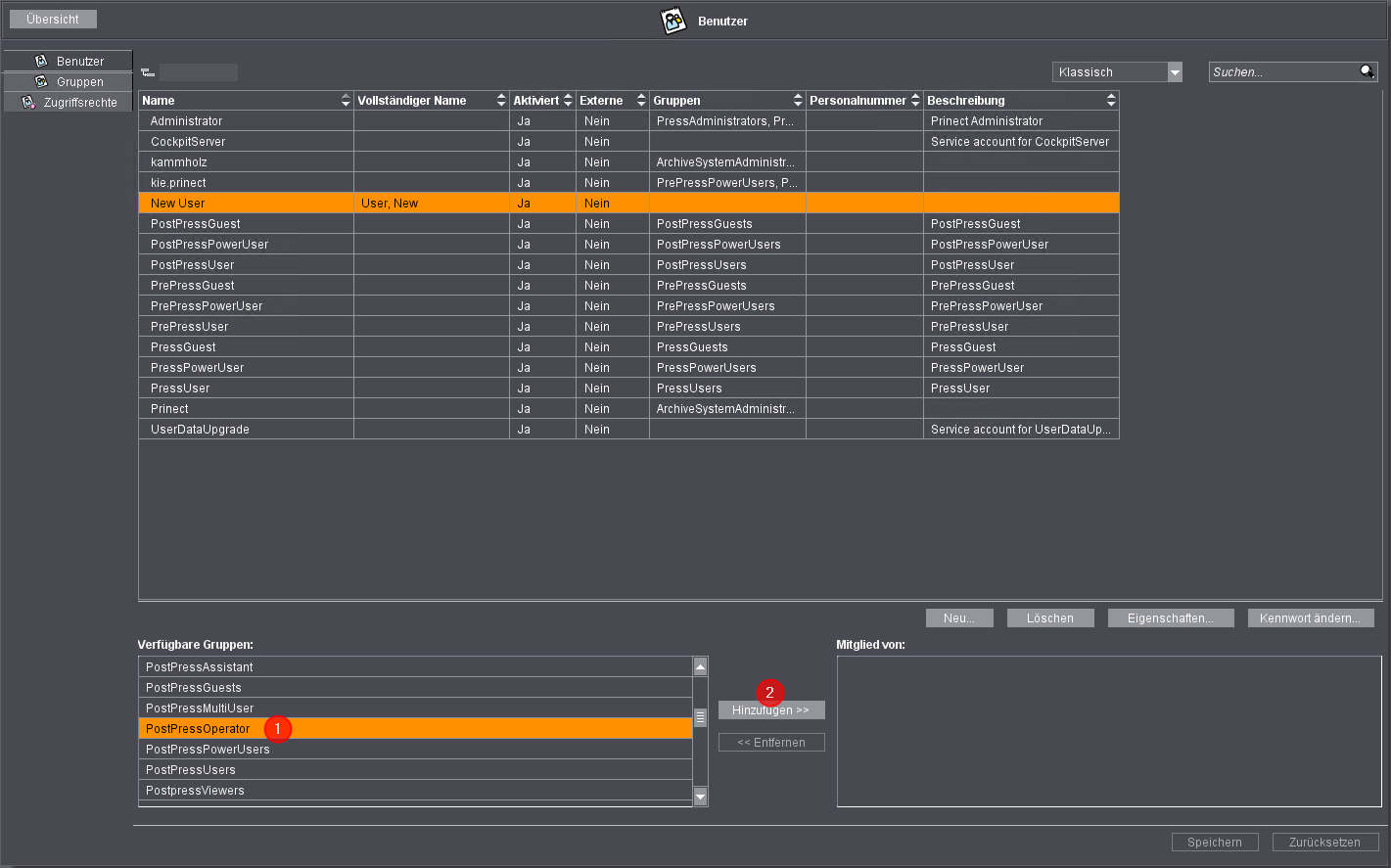The image size is (1391, 868).
Task: Select the kammholz user row
Action: 628,162
